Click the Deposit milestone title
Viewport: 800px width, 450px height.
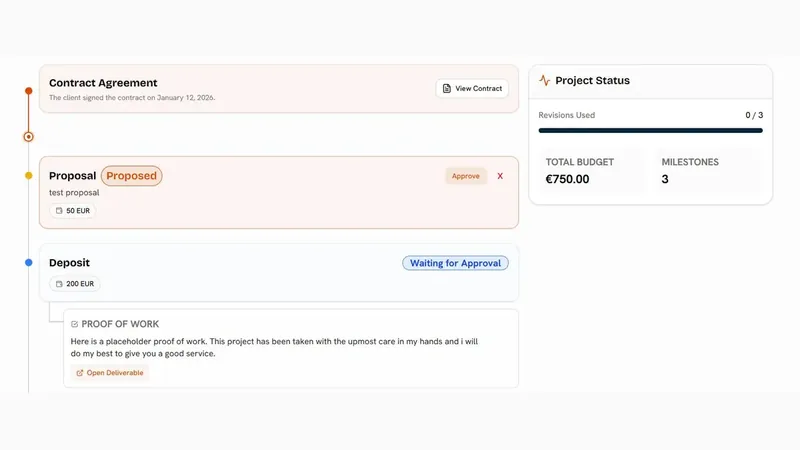click(x=69, y=263)
